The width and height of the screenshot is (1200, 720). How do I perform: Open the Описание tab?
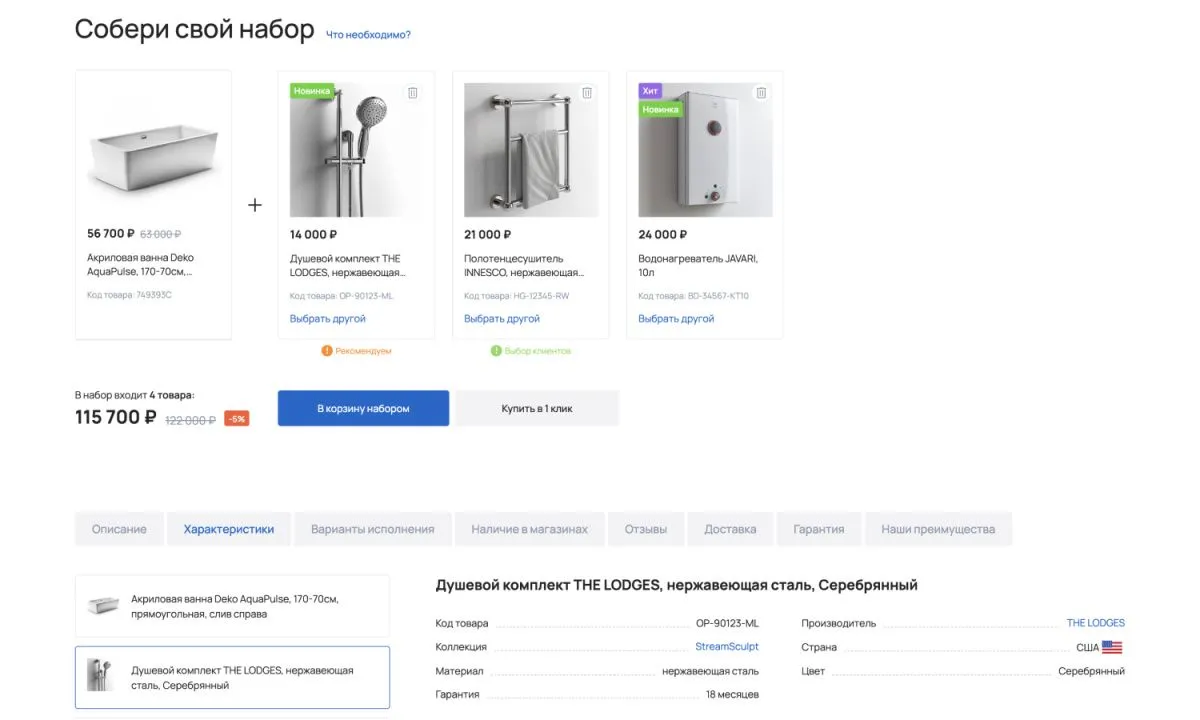click(x=119, y=529)
